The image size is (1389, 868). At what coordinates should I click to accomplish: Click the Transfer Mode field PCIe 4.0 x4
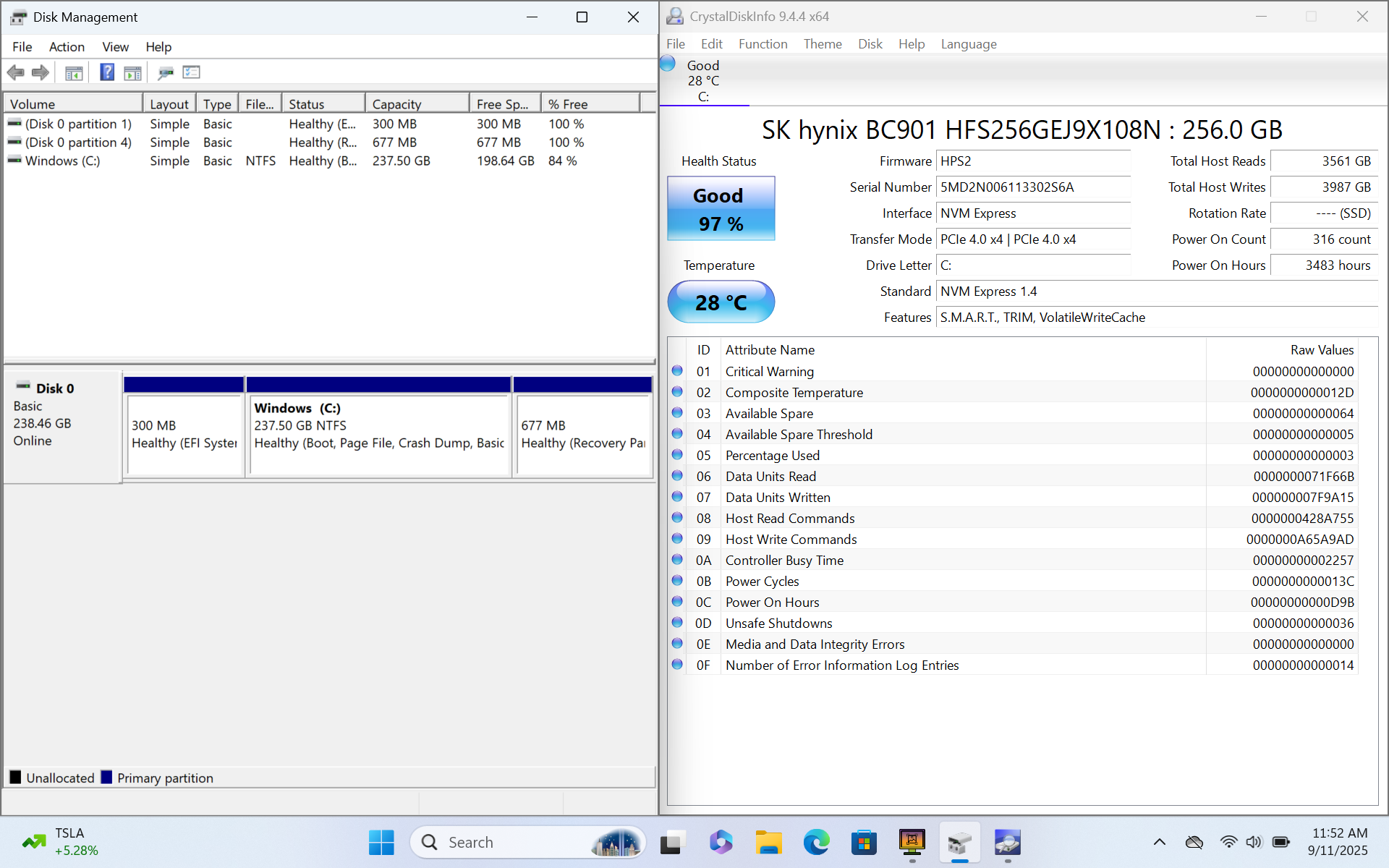click(1033, 239)
